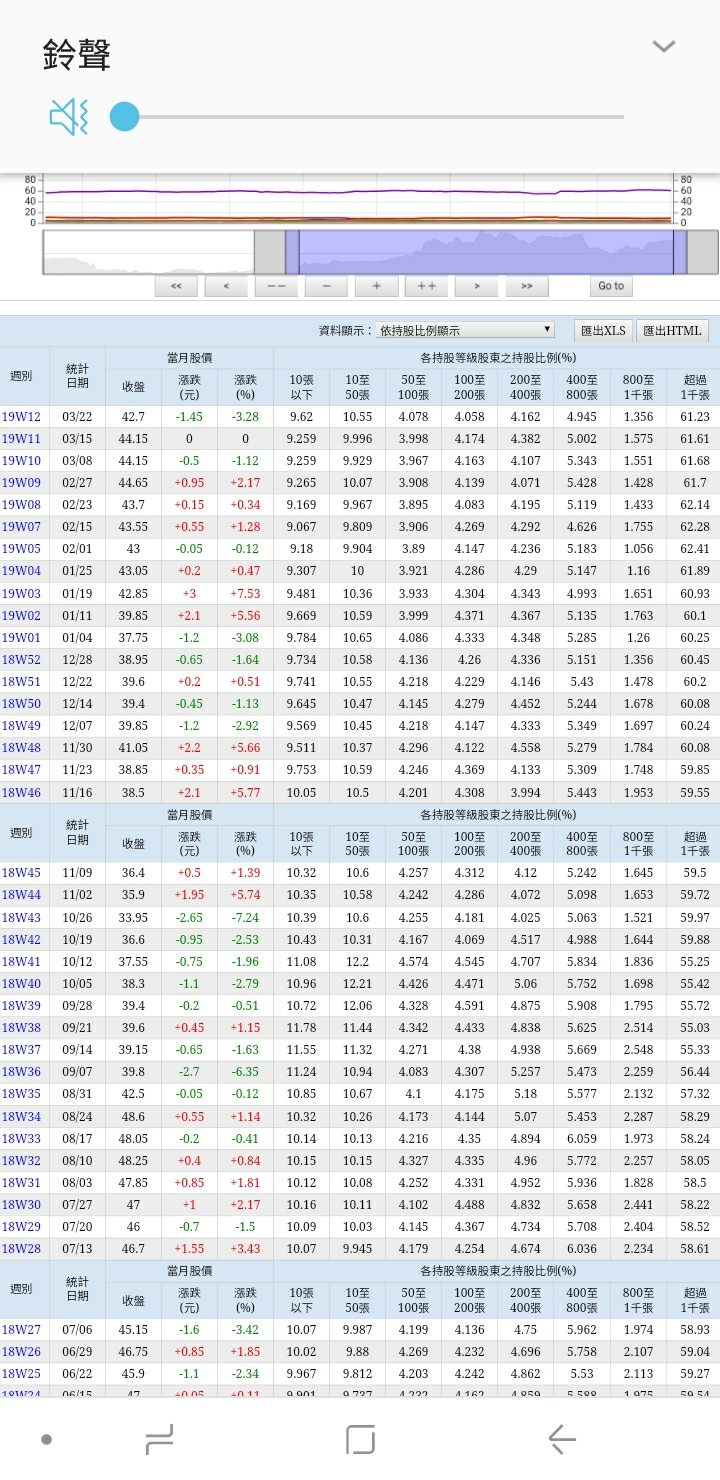Open week link 18W36
The height and width of the screenshot is (1480, 720).
click(21, 1072)
